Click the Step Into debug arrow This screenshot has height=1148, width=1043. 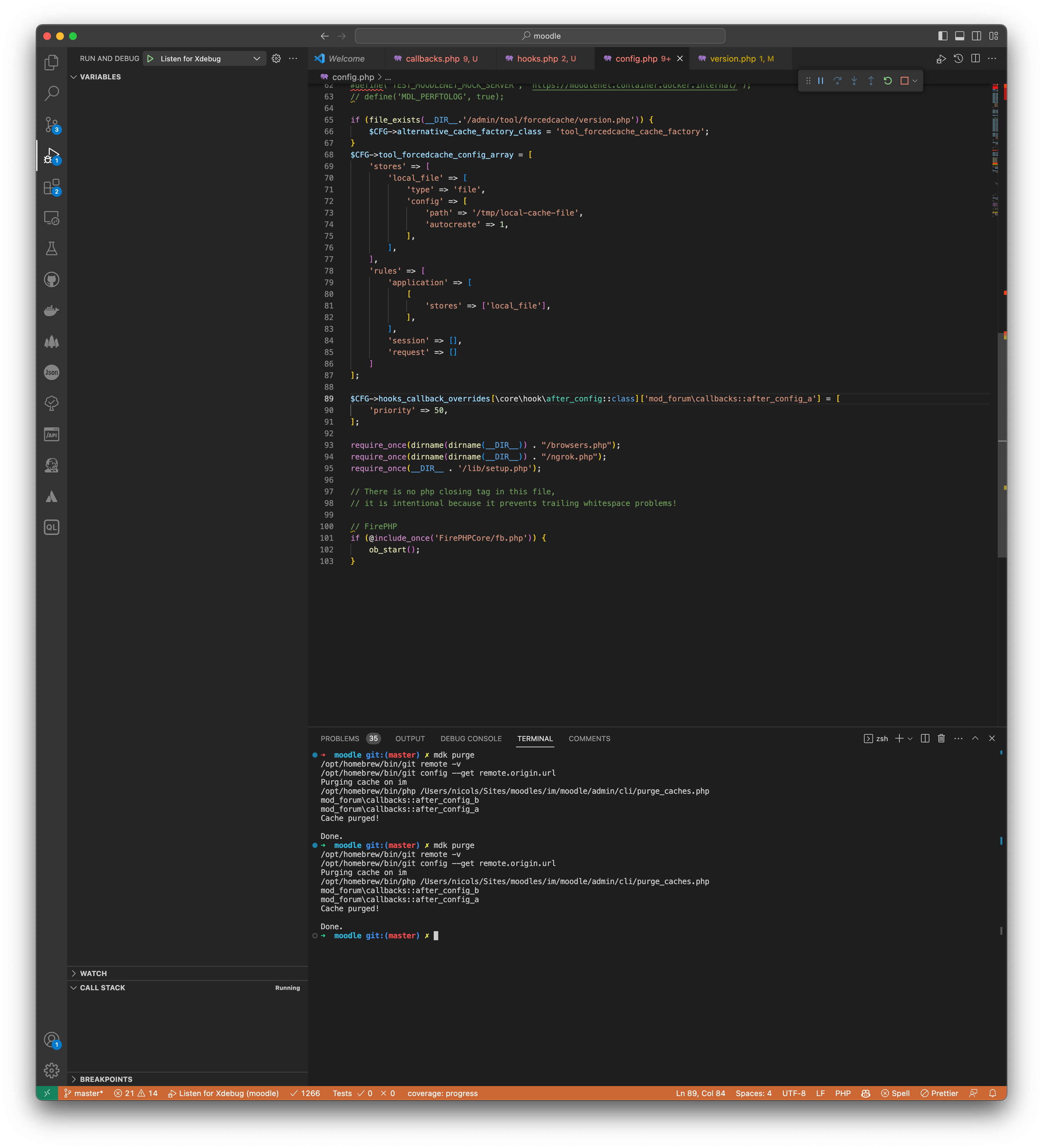tap(854, 81)
